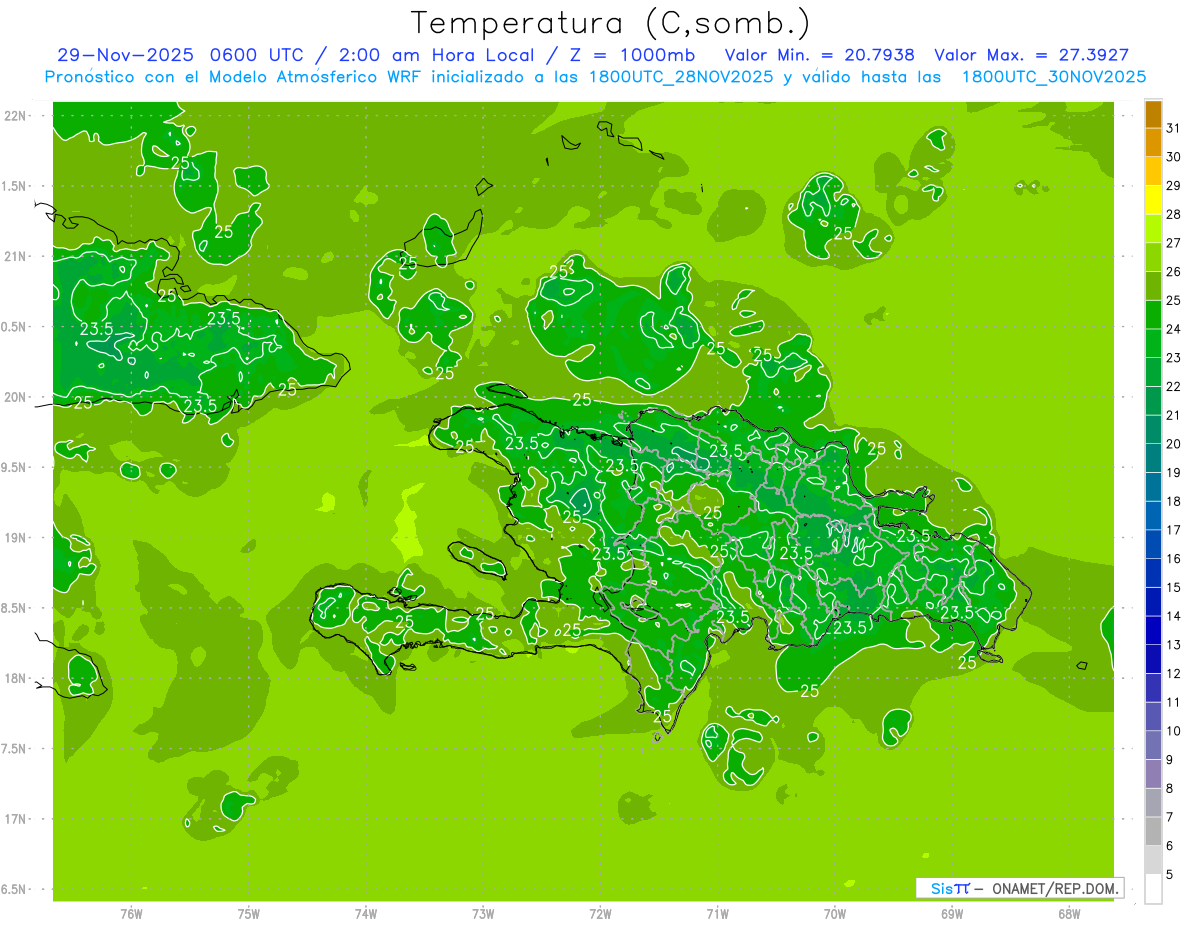This screenshot has width=1200, height=927.
Task: Click the '0.5N' latitude axis label
Action: (14, 327)
